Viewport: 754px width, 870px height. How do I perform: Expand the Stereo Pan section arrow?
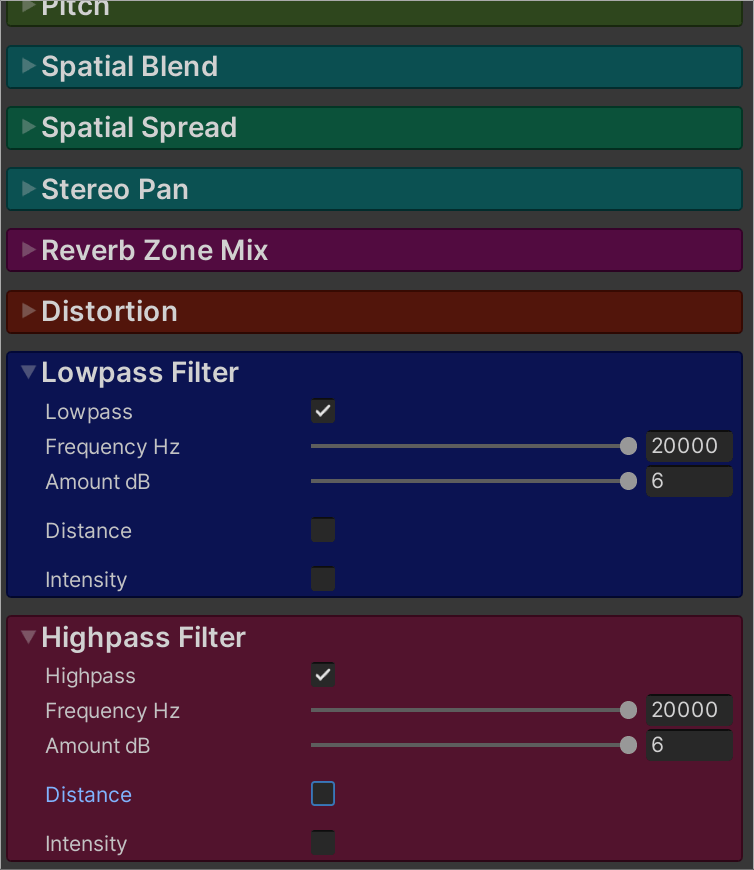[x=28, y=189]
